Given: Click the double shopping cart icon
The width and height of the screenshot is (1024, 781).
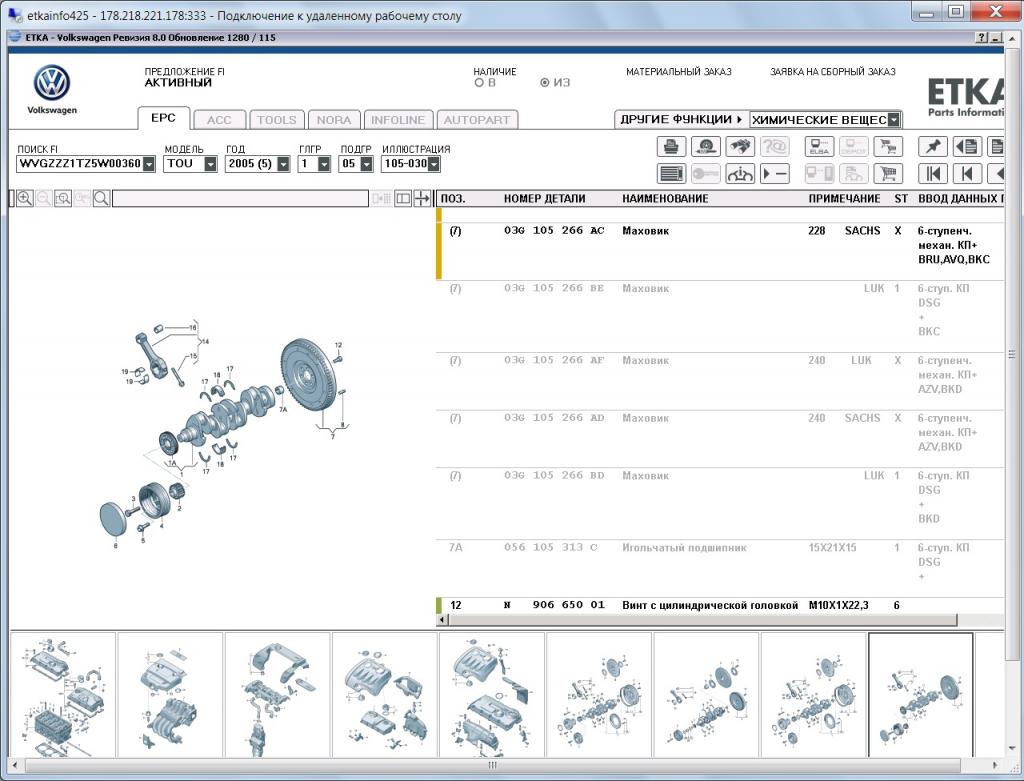Looking at the screenshot, I should 888,146.
